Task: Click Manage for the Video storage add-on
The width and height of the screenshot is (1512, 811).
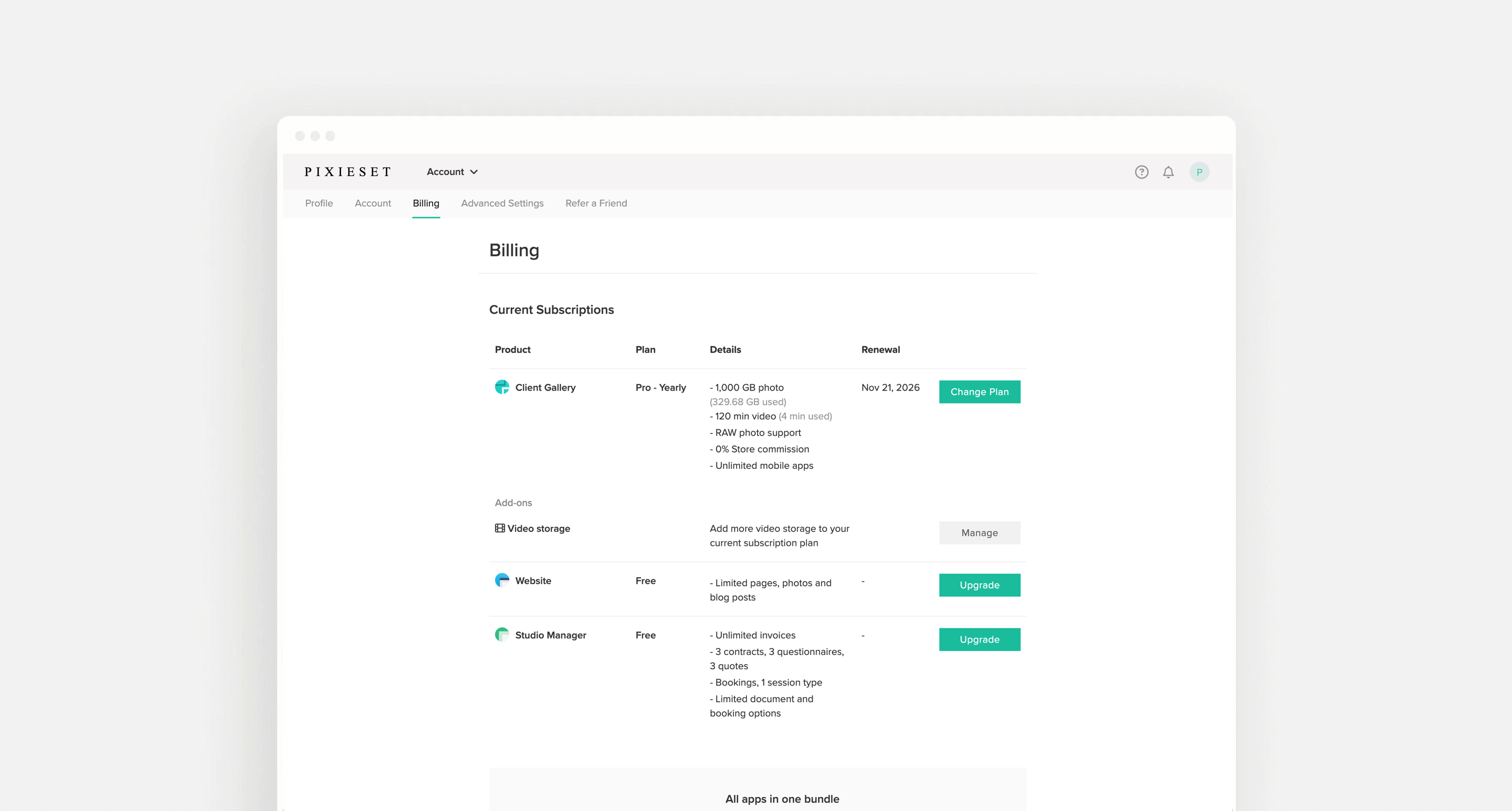Action: tap(979, 533)
